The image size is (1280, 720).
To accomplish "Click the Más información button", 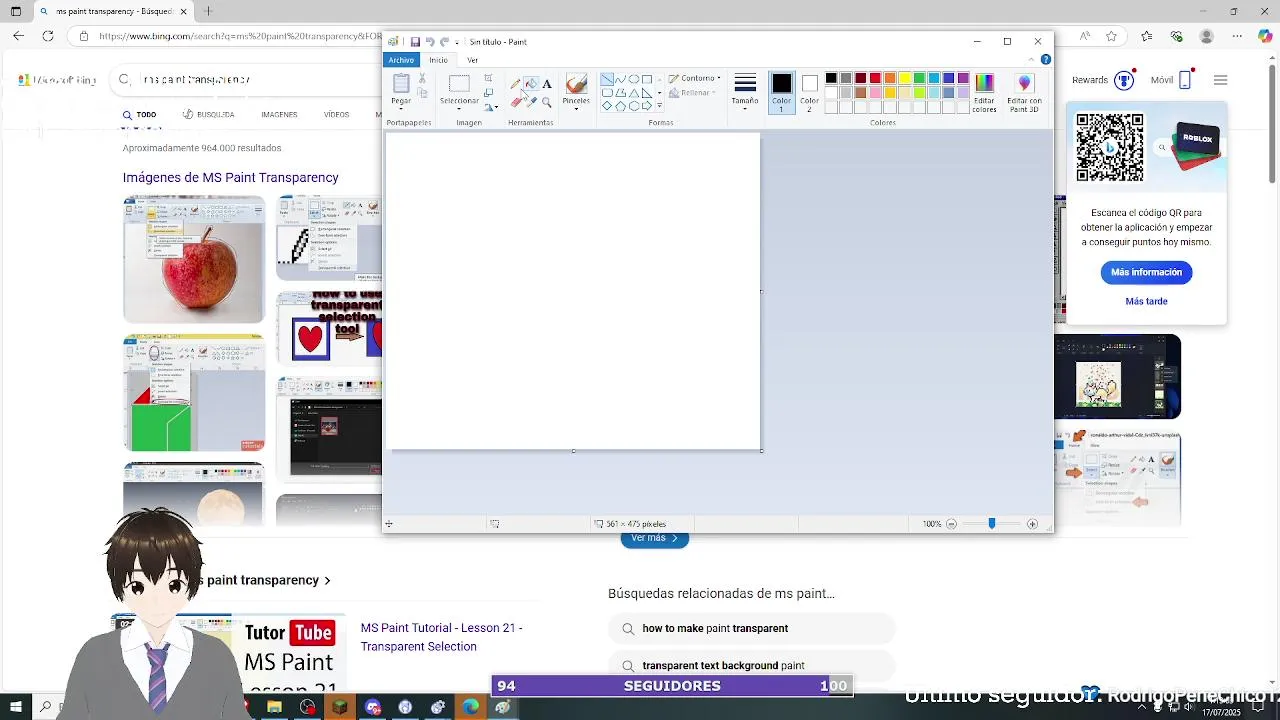I will [x=1146, y=272].
